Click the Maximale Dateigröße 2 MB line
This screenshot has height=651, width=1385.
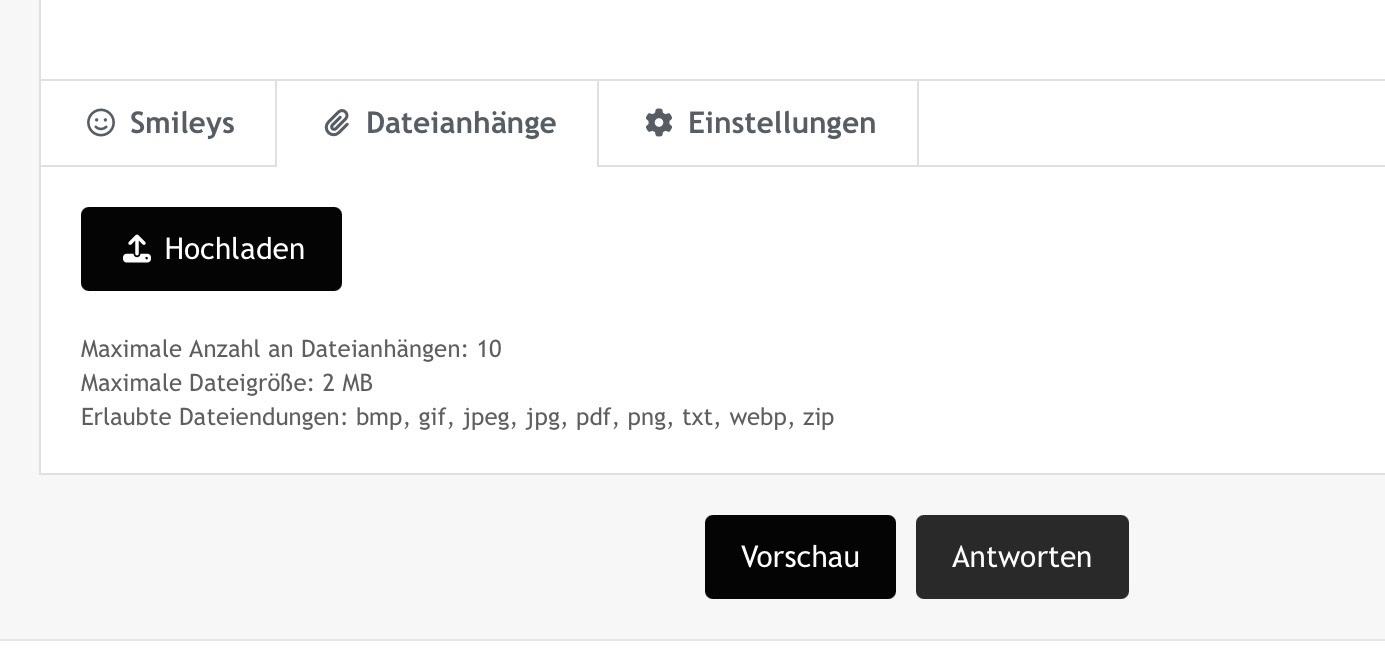click(x=227, y=383)
